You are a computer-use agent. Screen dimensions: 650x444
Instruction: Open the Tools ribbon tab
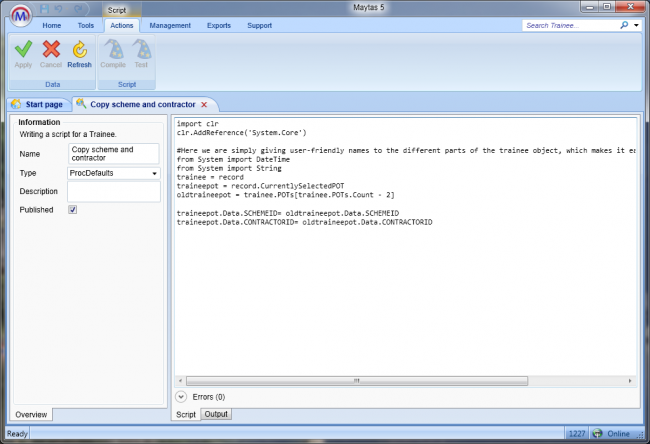[86, 25]
